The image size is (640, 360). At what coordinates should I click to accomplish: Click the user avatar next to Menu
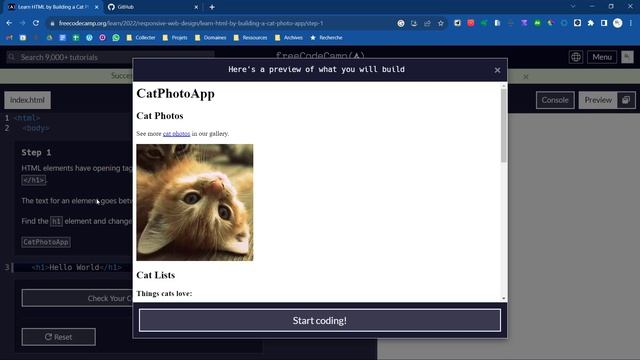[x=627, y=57]
